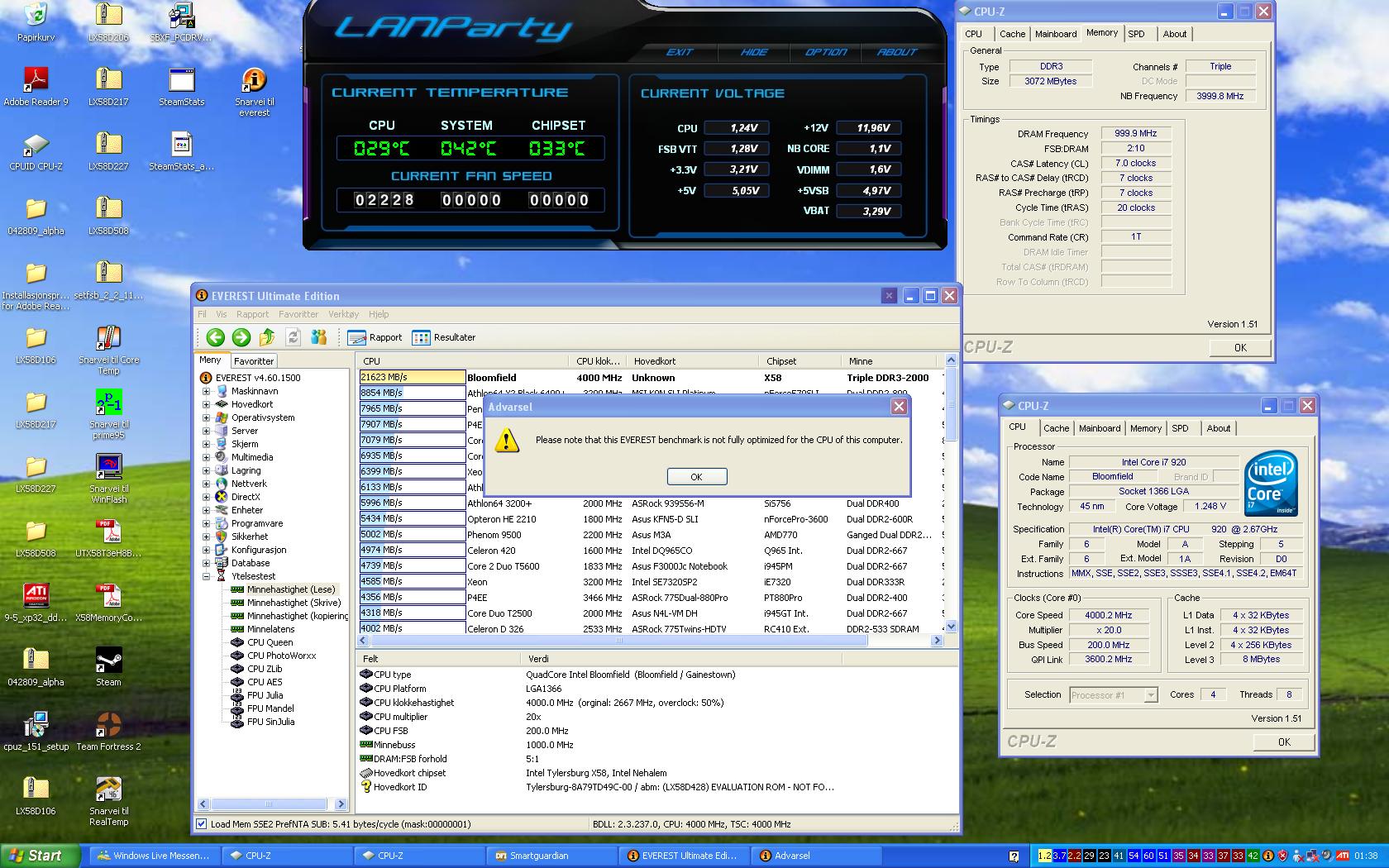Click the ATI tray icon near the clock
Image resolution: width=1389 pixels, height=868 pixels.
[1343, 856]
